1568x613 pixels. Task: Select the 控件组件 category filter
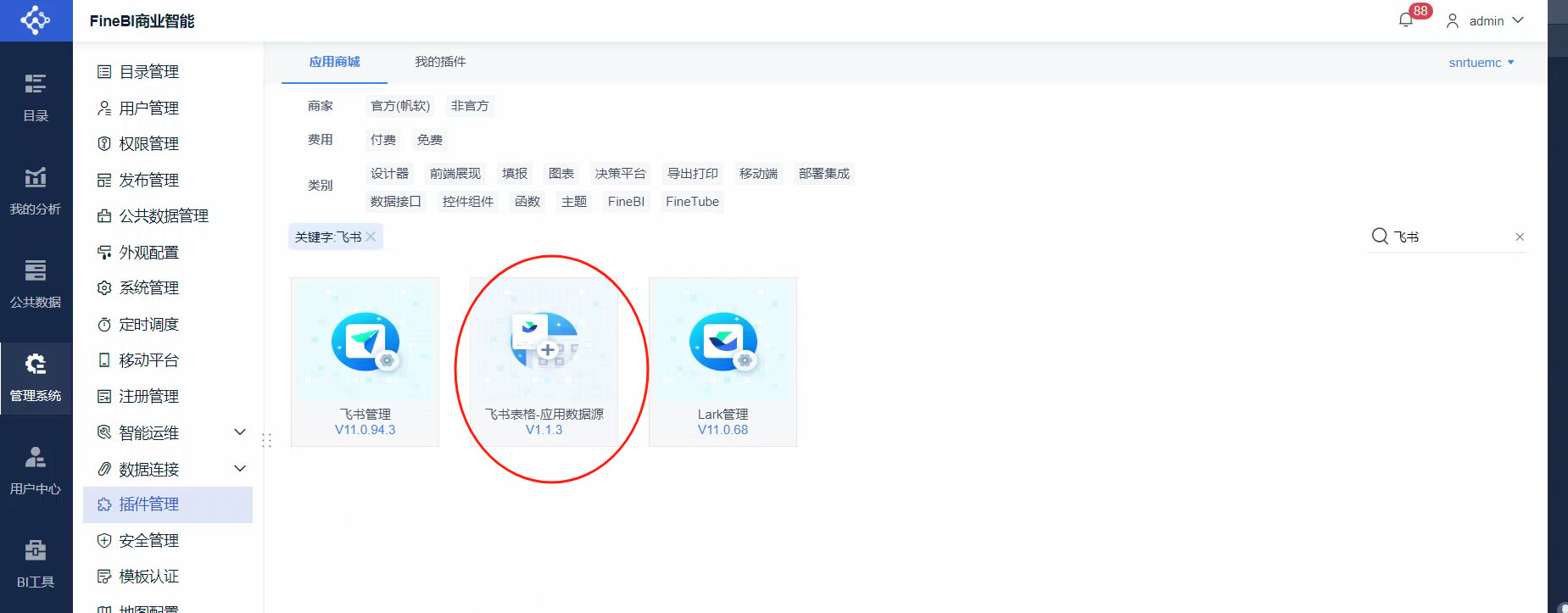point(468,202)
